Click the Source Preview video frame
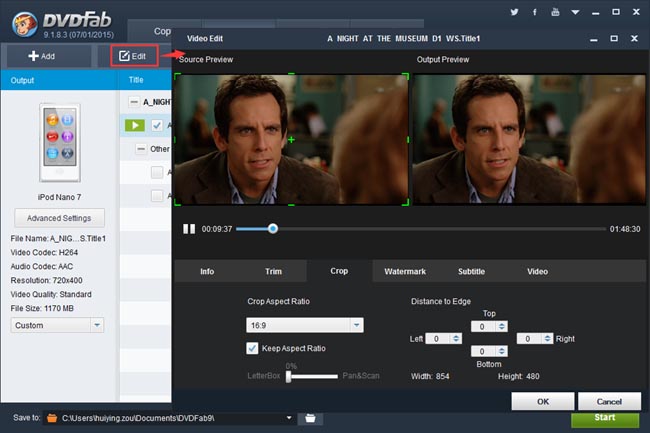Screen dimensions: 650x433 (291, 139)
